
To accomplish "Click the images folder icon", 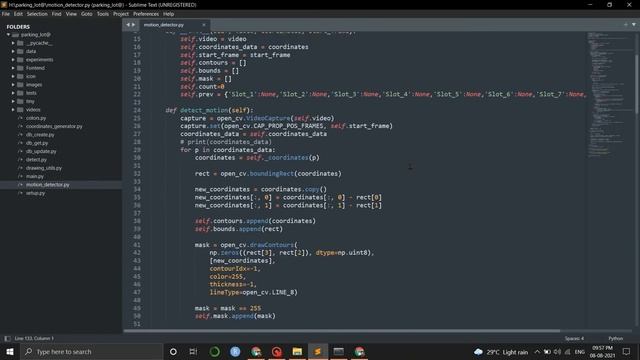I will [x=20, y=84].
